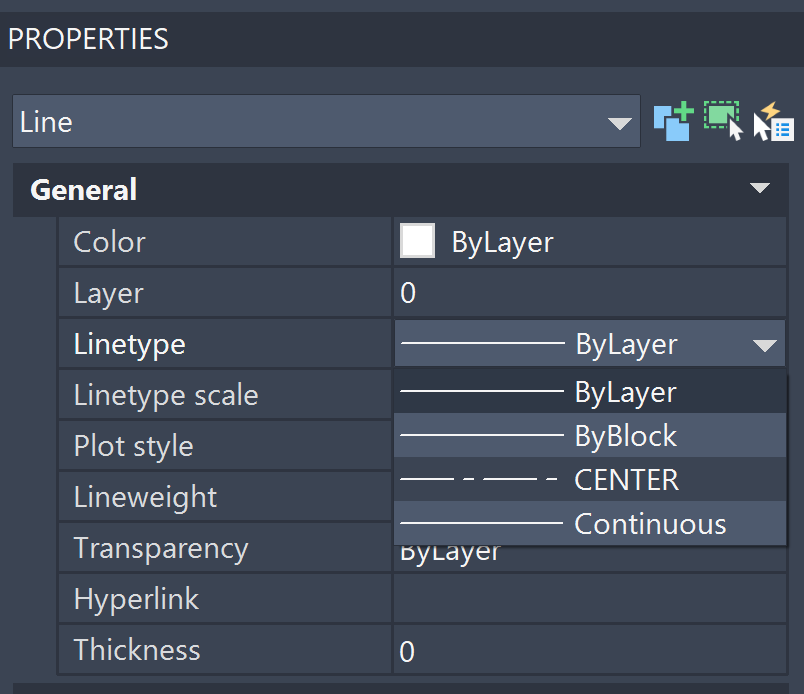Click the Layer value 0 field
Image resolution: width=804 pixels, height=694 pixels.
click(590, 293)
